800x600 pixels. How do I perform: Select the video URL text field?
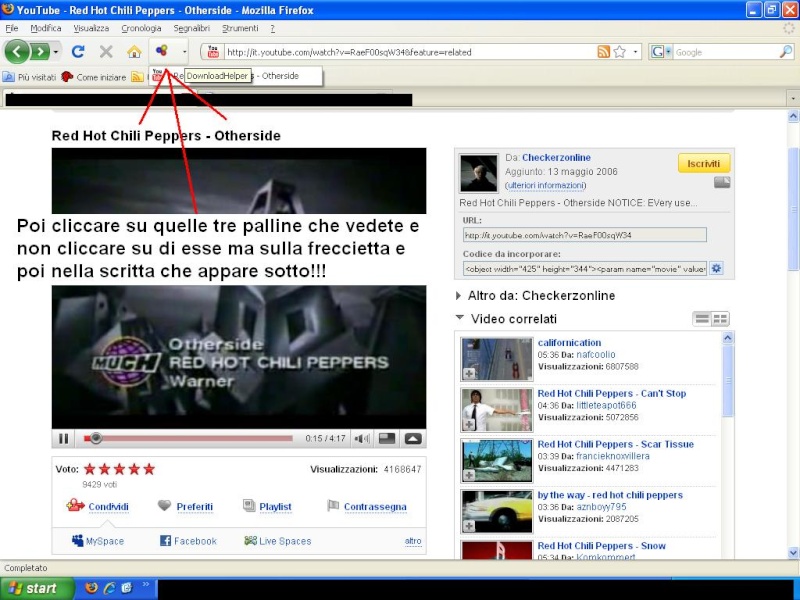coord(585,235)
